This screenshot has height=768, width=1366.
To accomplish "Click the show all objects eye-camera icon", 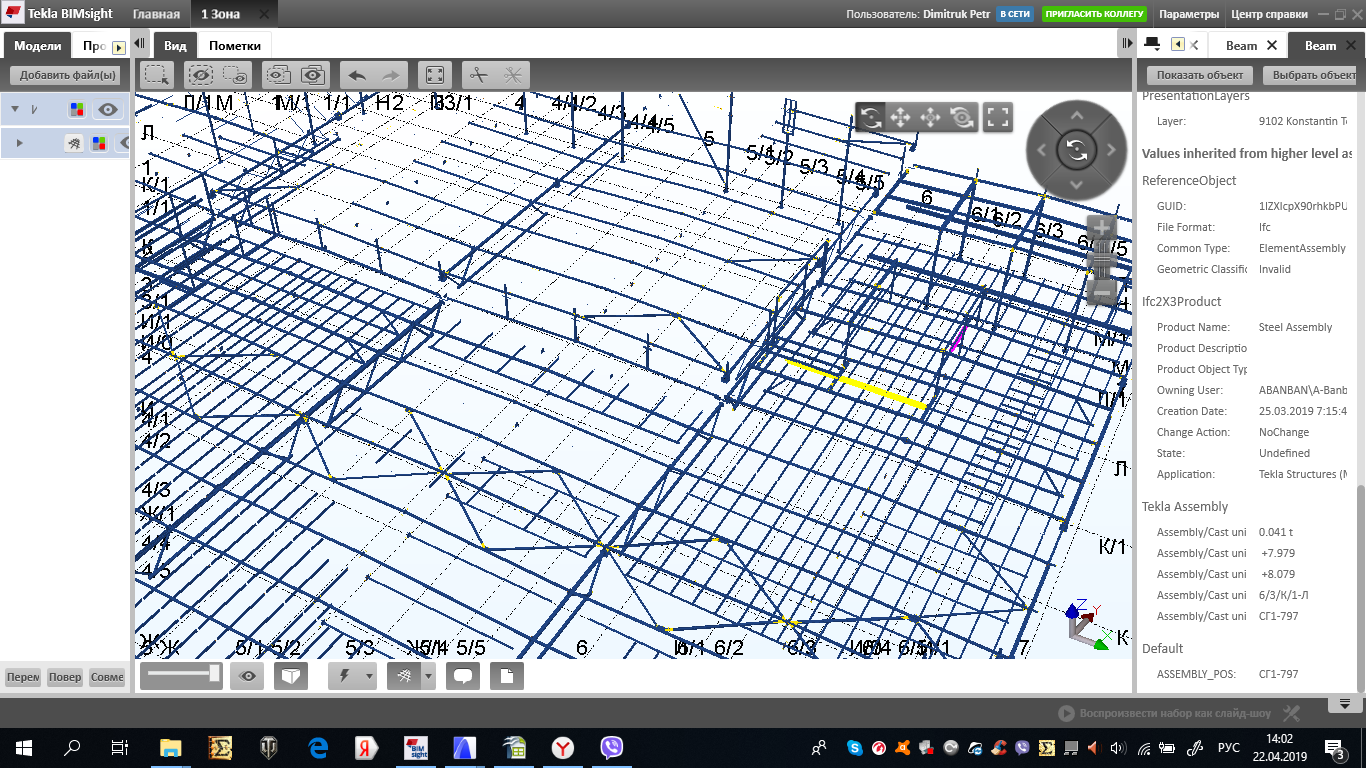I will pos(313,75).
